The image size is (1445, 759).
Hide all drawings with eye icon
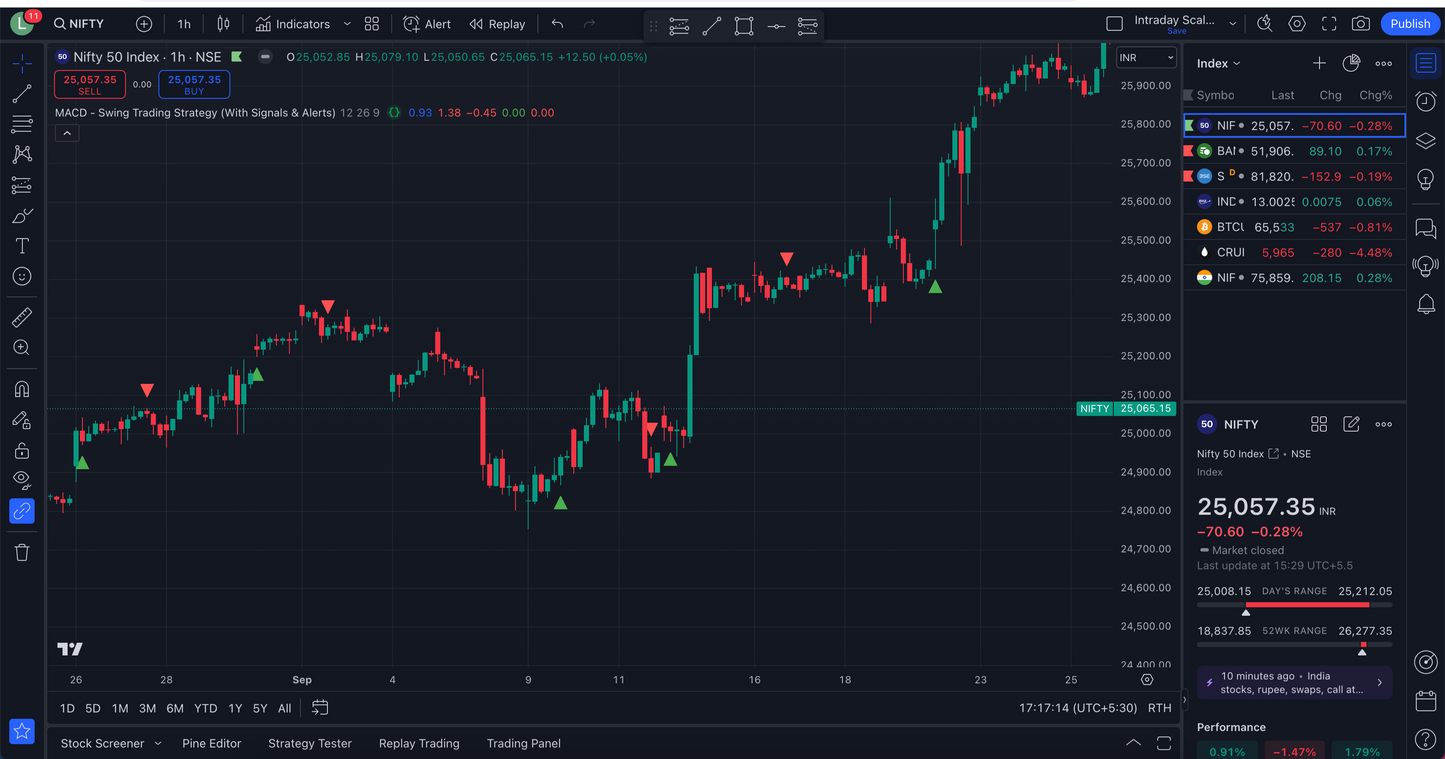22,480
